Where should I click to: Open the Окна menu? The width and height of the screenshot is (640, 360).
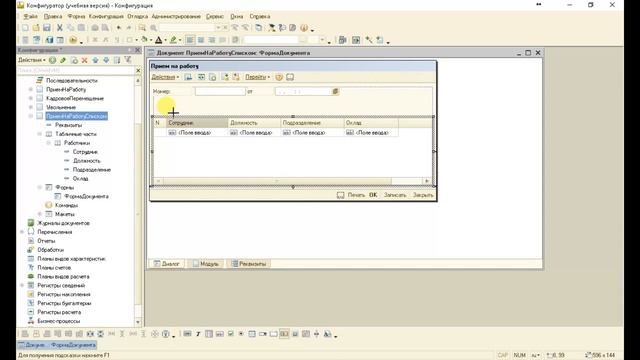pyautogui.click(x=237, y=17)
